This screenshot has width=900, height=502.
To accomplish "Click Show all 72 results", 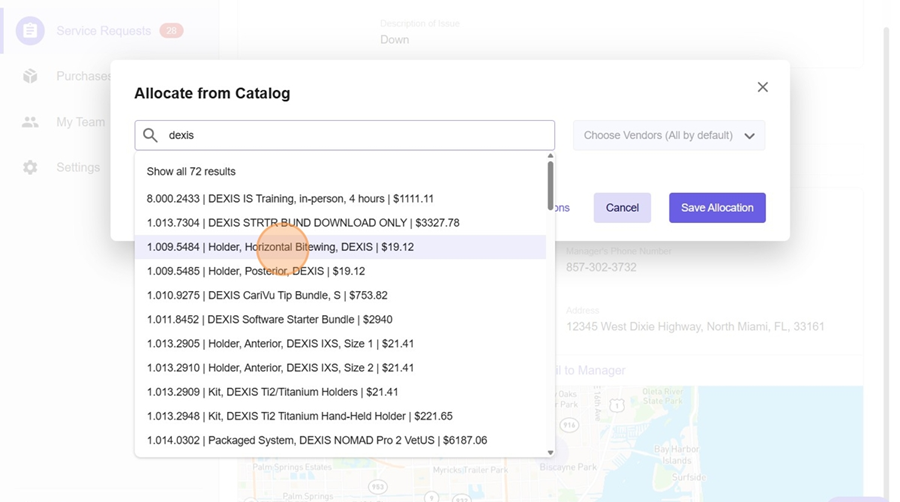I will pyautogui.click(x=191, y=172).
